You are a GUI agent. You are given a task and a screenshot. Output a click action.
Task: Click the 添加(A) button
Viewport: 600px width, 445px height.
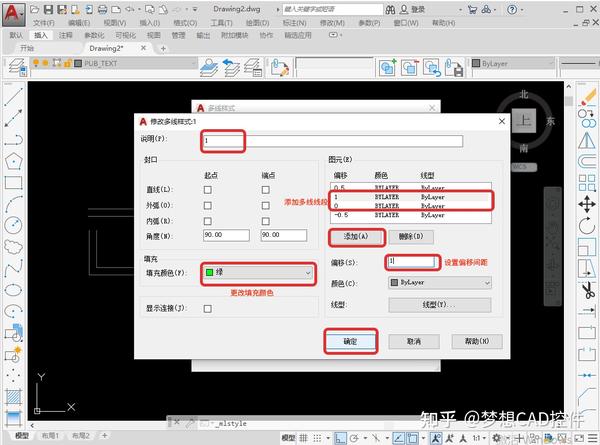click(356, 236)
